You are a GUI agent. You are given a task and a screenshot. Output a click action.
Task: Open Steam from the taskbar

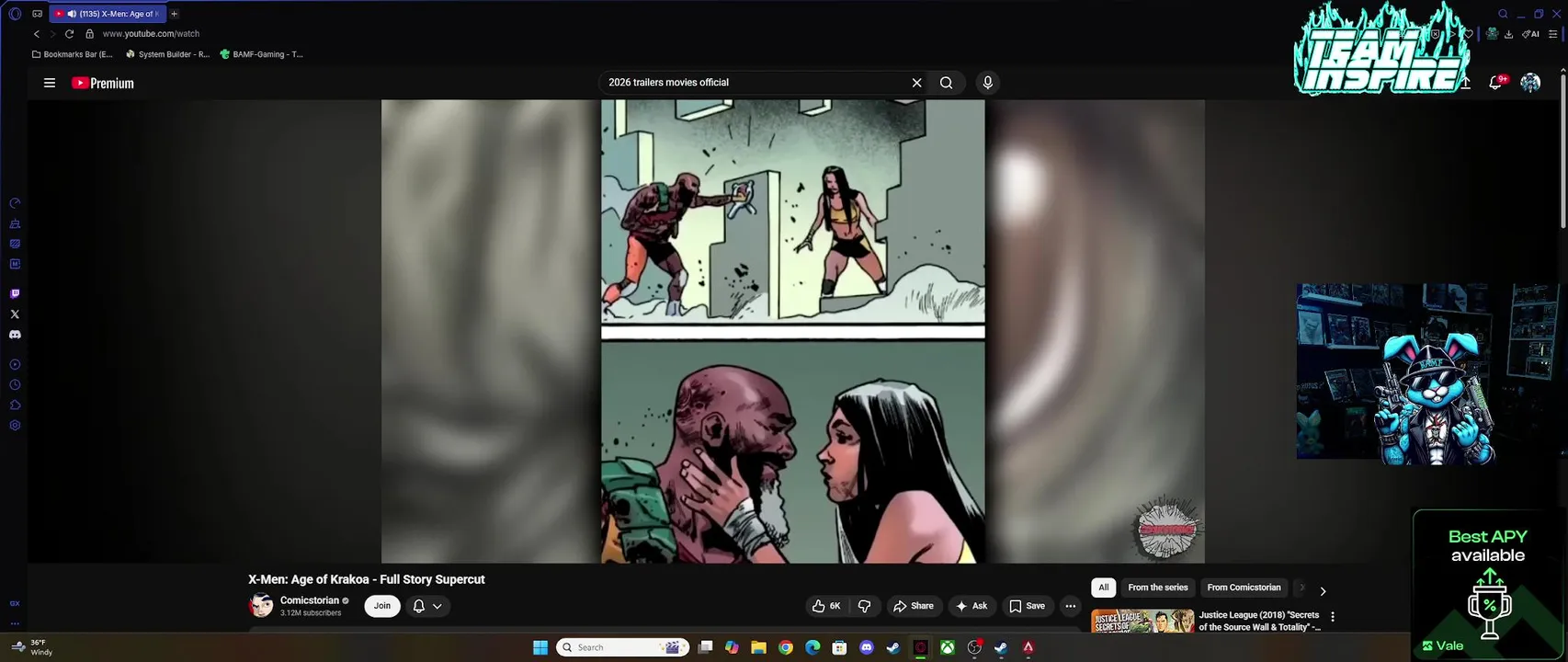point(892,647)
